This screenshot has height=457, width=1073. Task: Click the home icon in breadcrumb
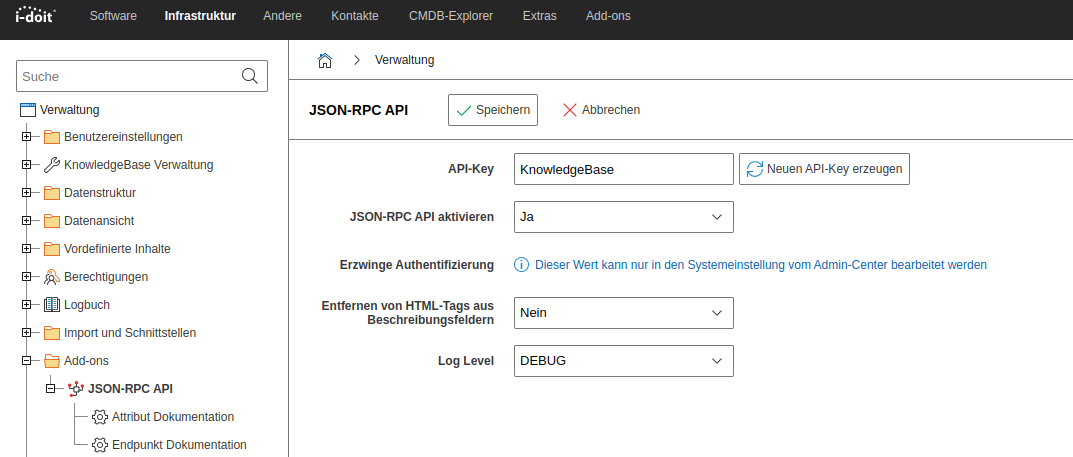[325, 60]
